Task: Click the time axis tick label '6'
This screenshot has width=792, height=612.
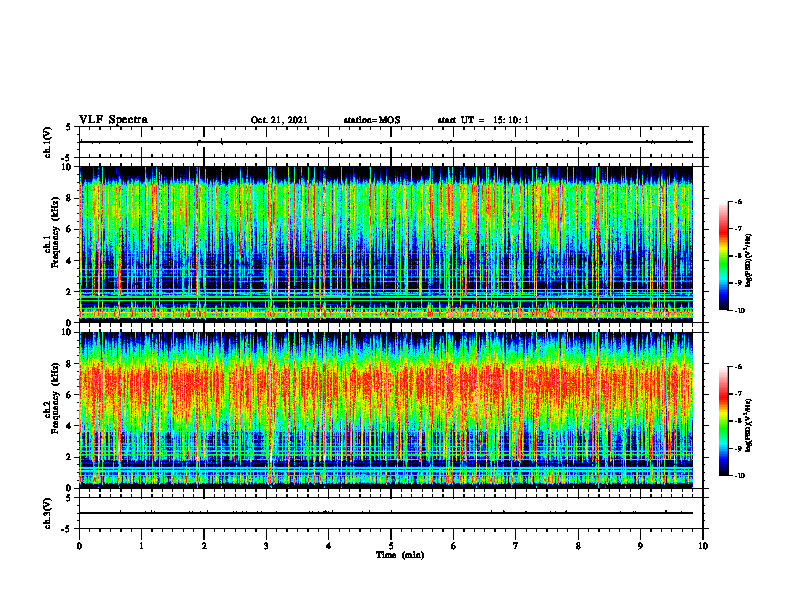Action: 454,546
